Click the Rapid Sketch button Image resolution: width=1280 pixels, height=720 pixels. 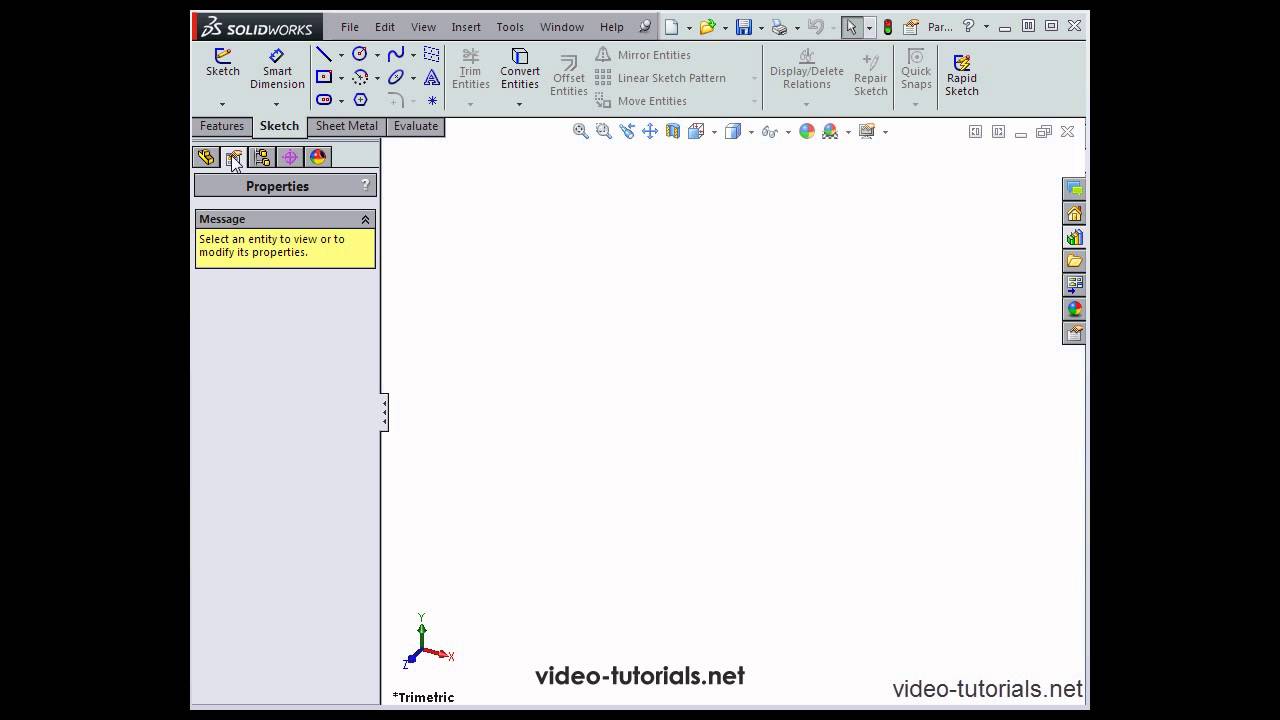click(962, 75)
